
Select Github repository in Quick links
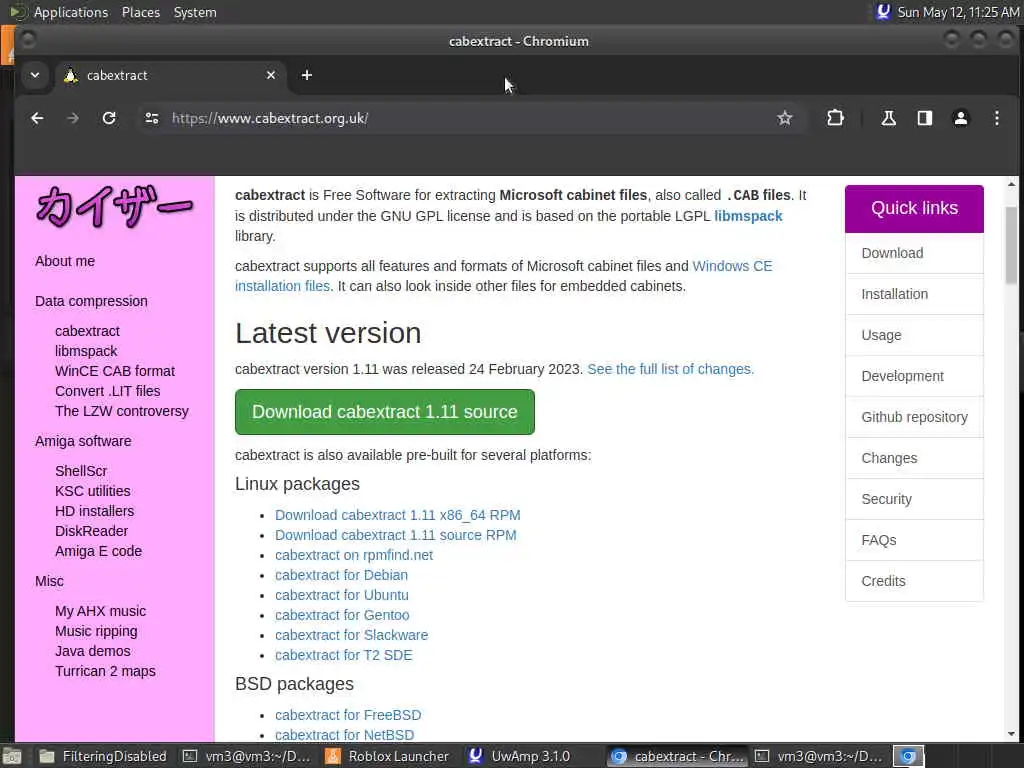(914, 417)
